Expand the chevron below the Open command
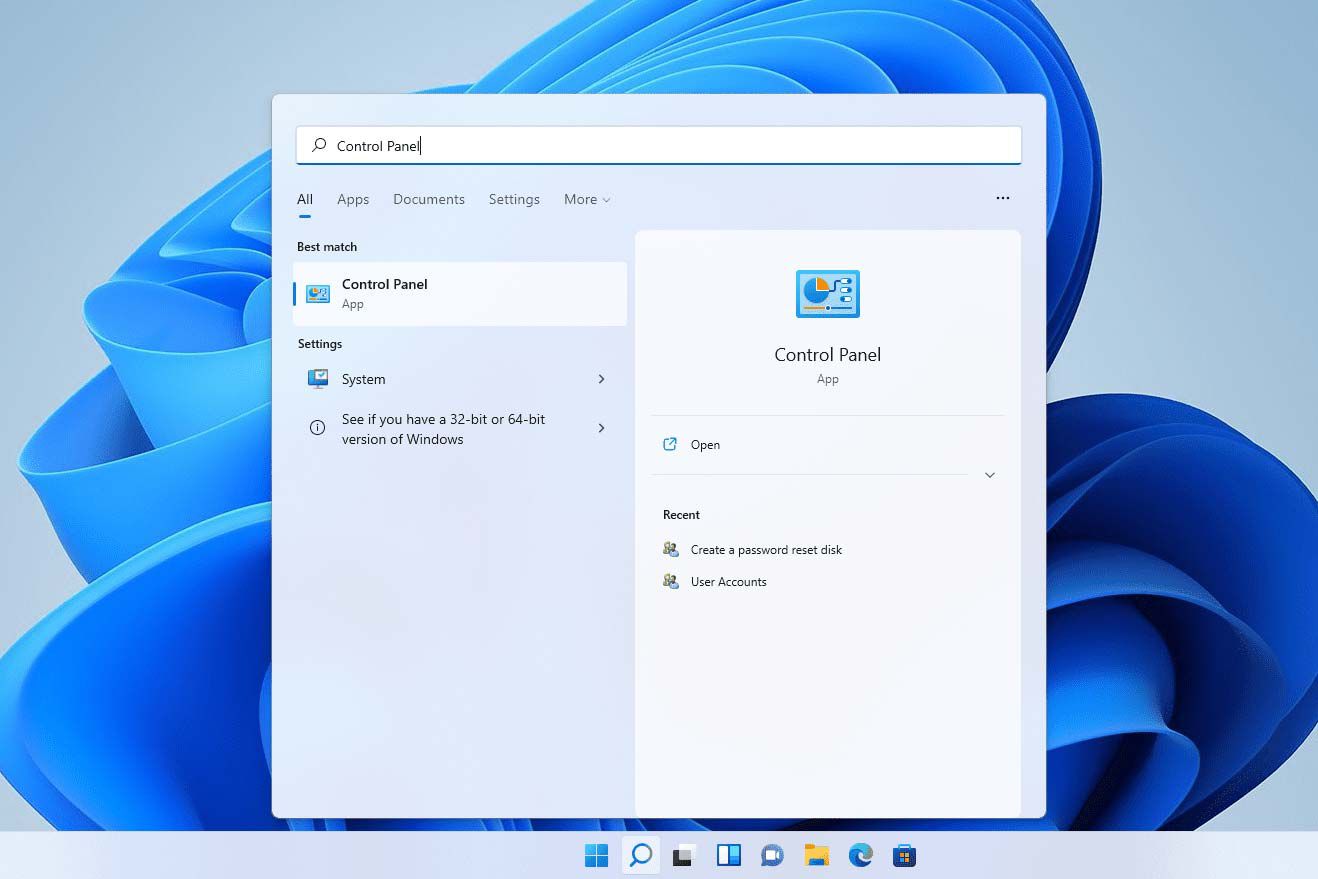Viewport: 1318px width, 879px height. [x=989, y=475]
